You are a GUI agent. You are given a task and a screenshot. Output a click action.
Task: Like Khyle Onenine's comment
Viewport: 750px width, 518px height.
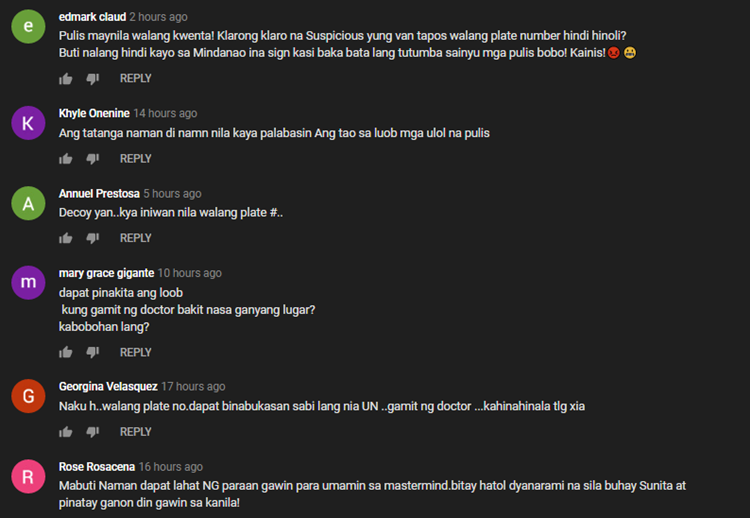(66, 159)
